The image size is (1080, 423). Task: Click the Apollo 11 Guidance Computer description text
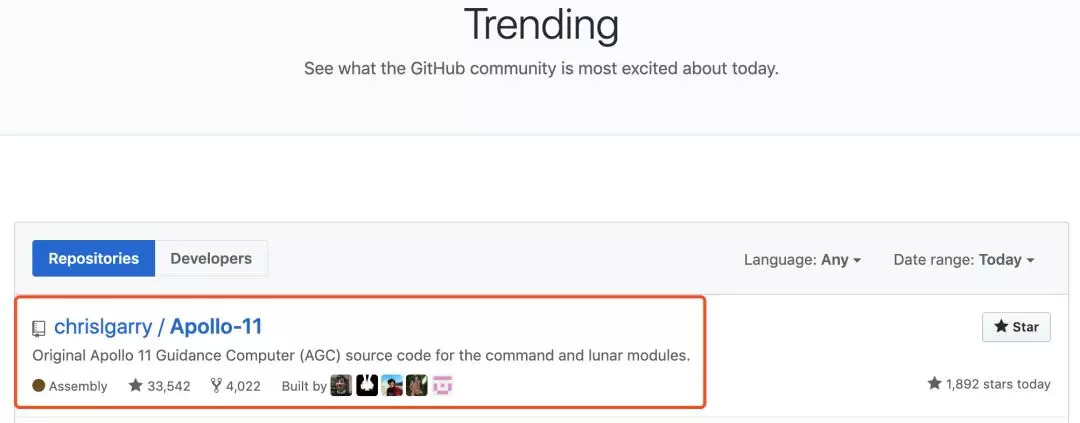[x=361, y=355]
